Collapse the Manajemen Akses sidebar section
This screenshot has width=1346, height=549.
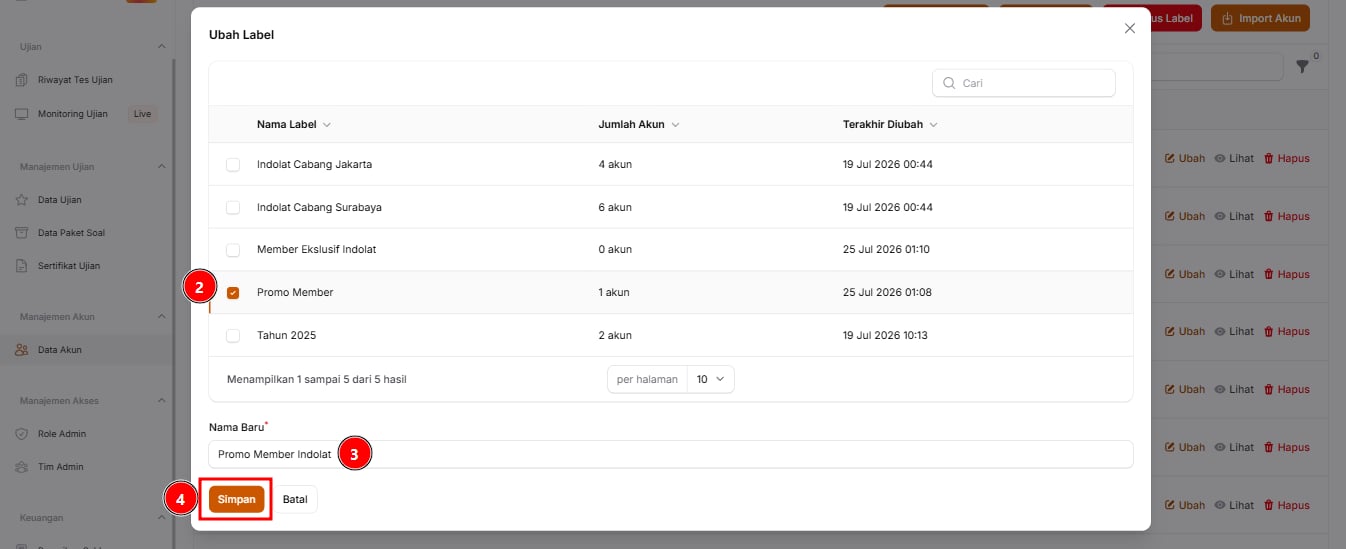162,401
